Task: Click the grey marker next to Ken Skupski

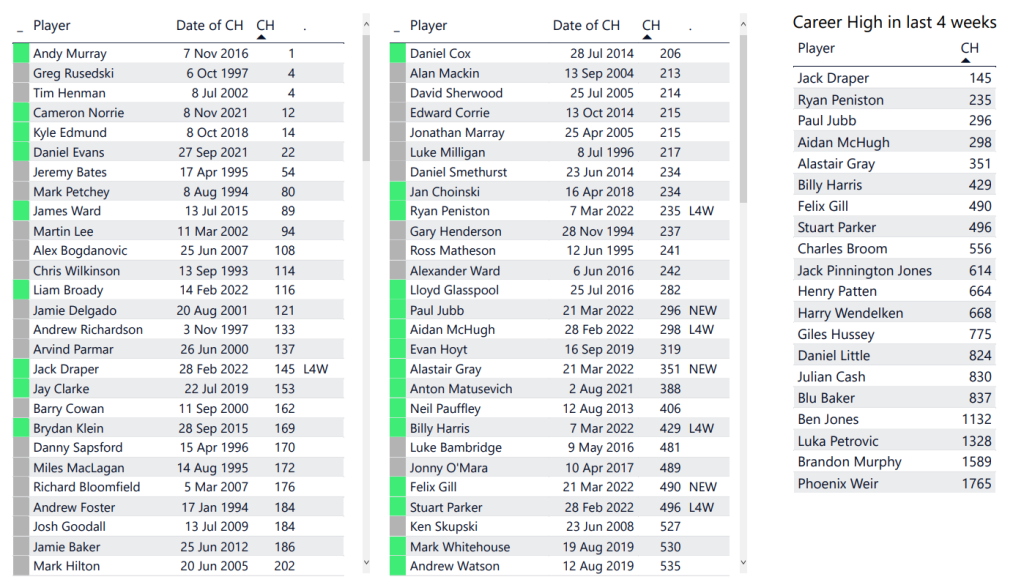Action: tap(398, 527)
